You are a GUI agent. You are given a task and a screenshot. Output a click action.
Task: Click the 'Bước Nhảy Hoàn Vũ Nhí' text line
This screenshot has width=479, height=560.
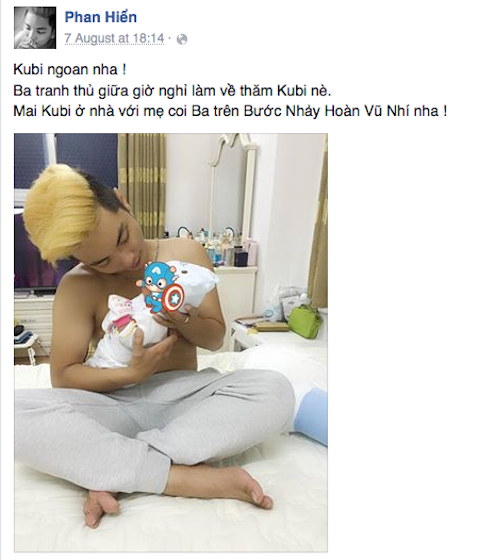[x=230, y=111]
